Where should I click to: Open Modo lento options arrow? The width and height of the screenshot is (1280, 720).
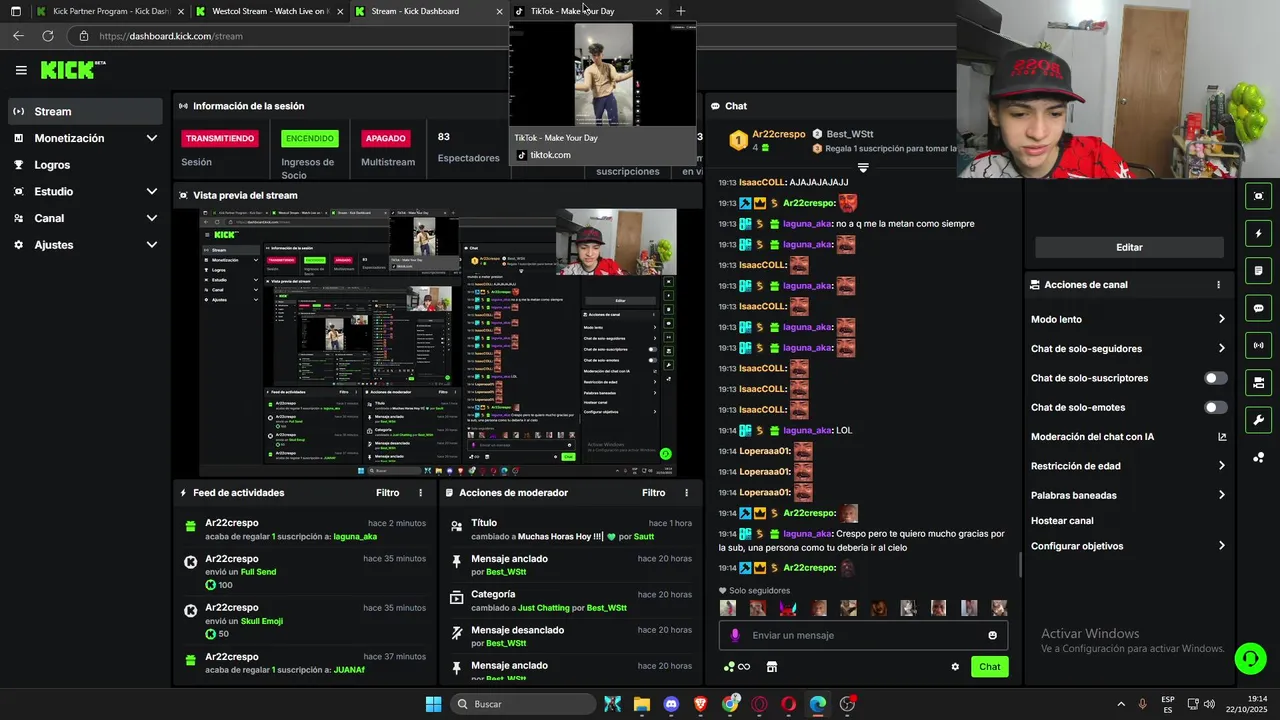pos(1221,319)
